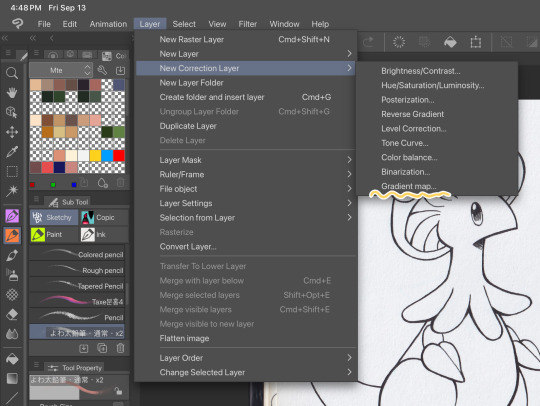Viewport: 540px width, 406px height.
Task: Select the Gradient tool
Action: (x=12, y=378)
